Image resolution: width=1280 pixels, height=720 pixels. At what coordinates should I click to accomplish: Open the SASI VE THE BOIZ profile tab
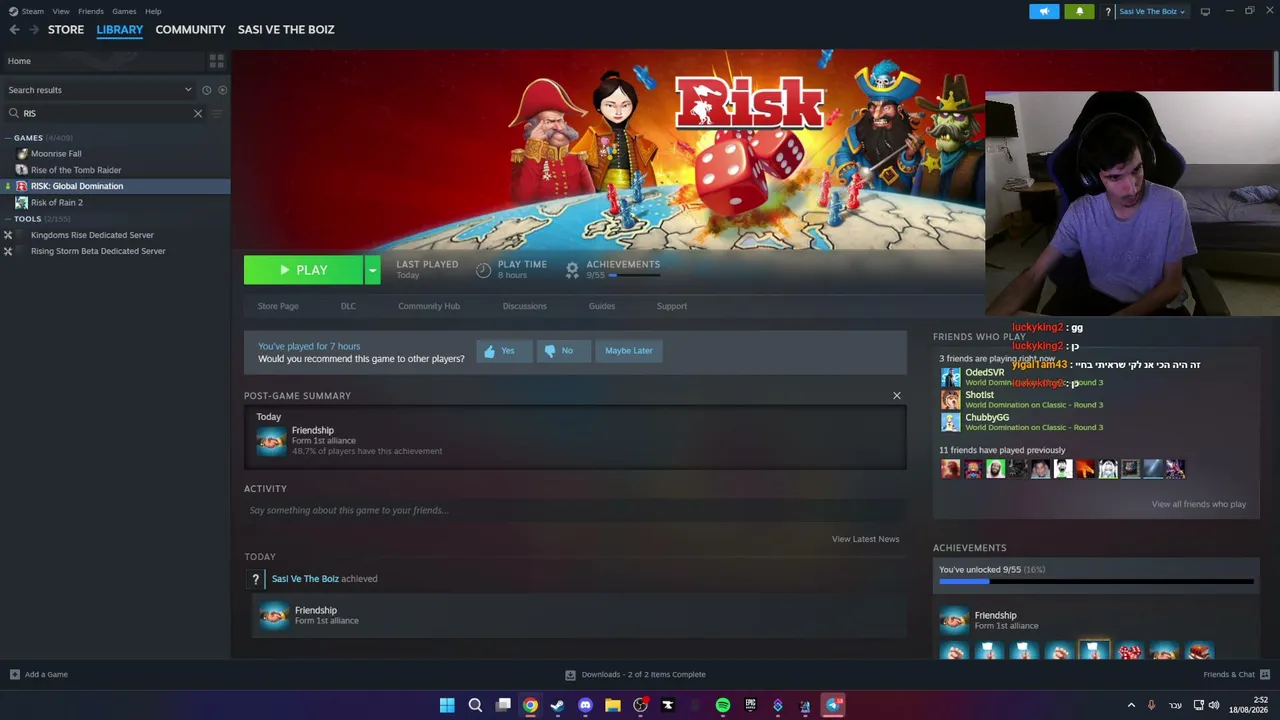286,30
